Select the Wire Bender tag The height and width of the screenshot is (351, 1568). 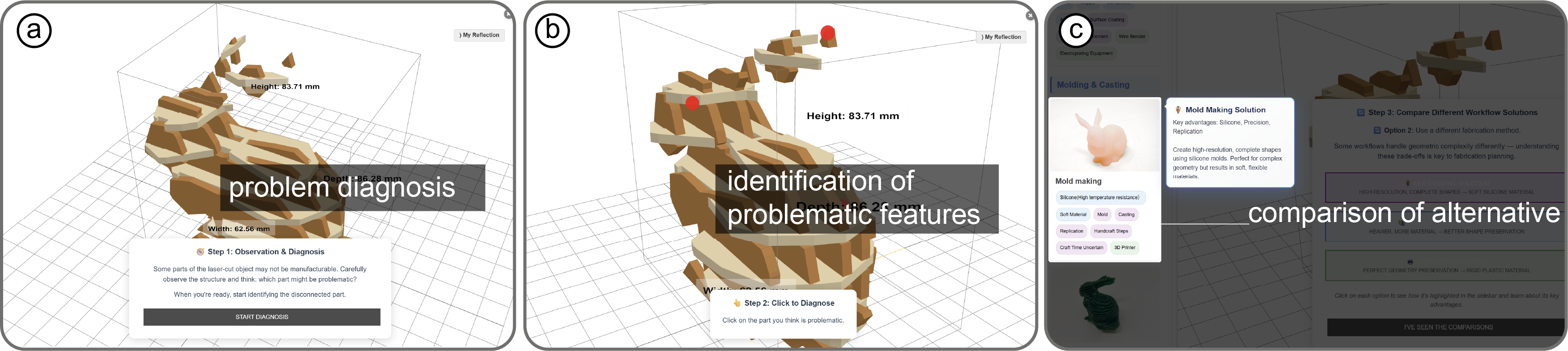tap(1132, 37)
